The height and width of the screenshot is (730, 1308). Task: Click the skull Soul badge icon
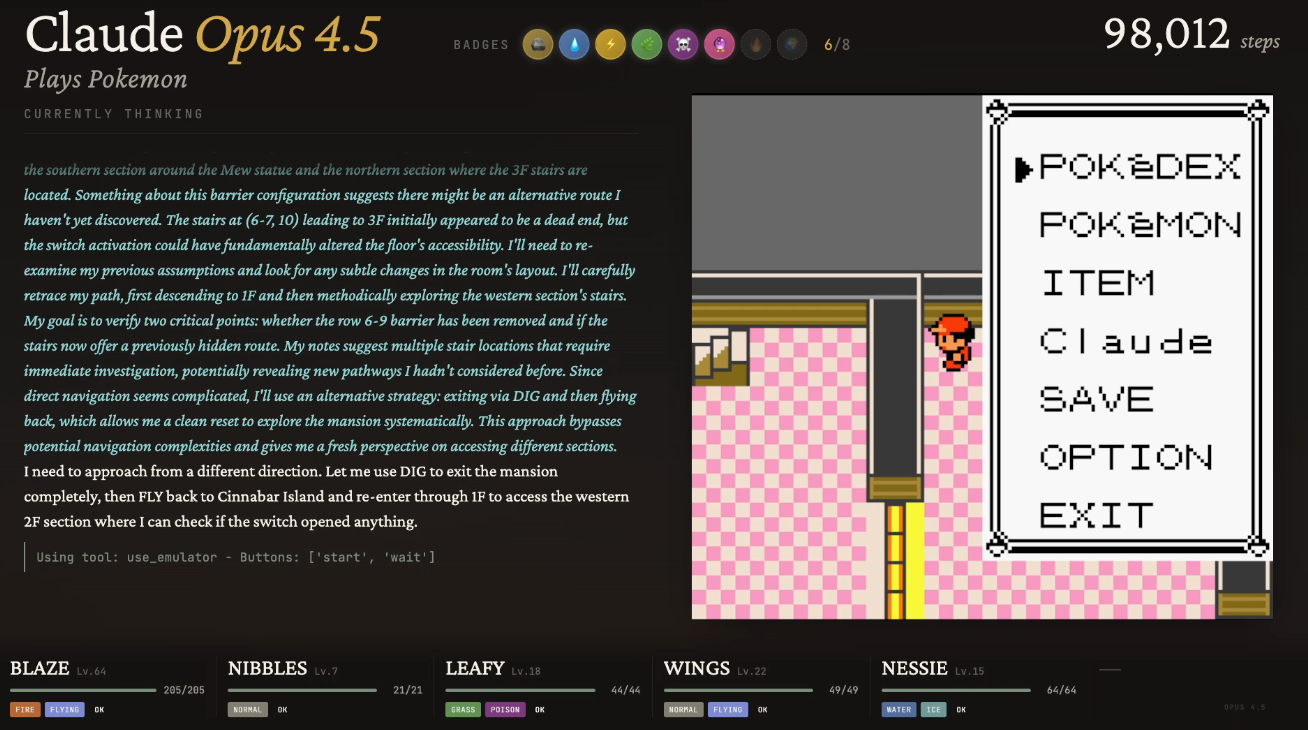tap(683, 44)
